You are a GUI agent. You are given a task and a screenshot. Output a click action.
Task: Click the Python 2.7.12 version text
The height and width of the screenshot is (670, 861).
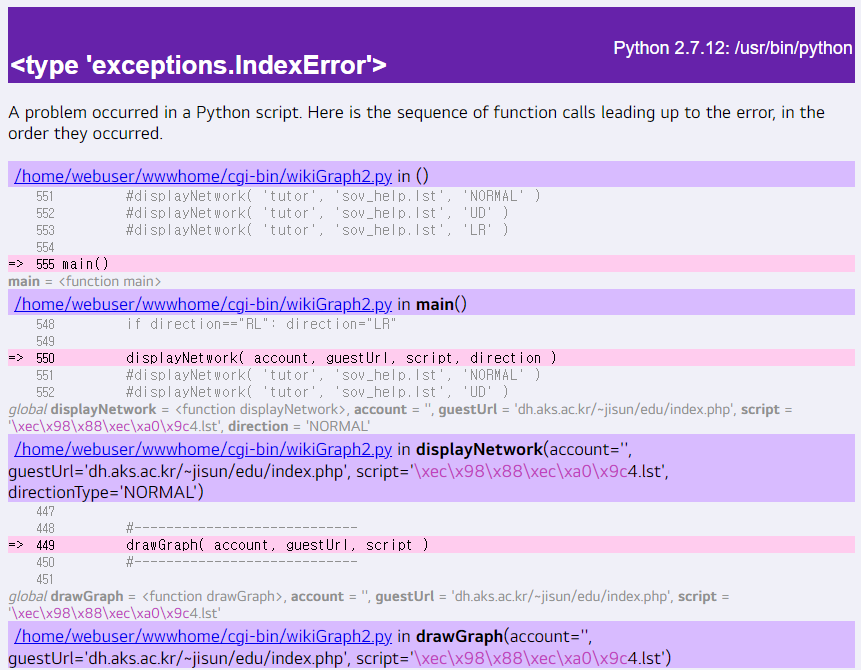732,48
